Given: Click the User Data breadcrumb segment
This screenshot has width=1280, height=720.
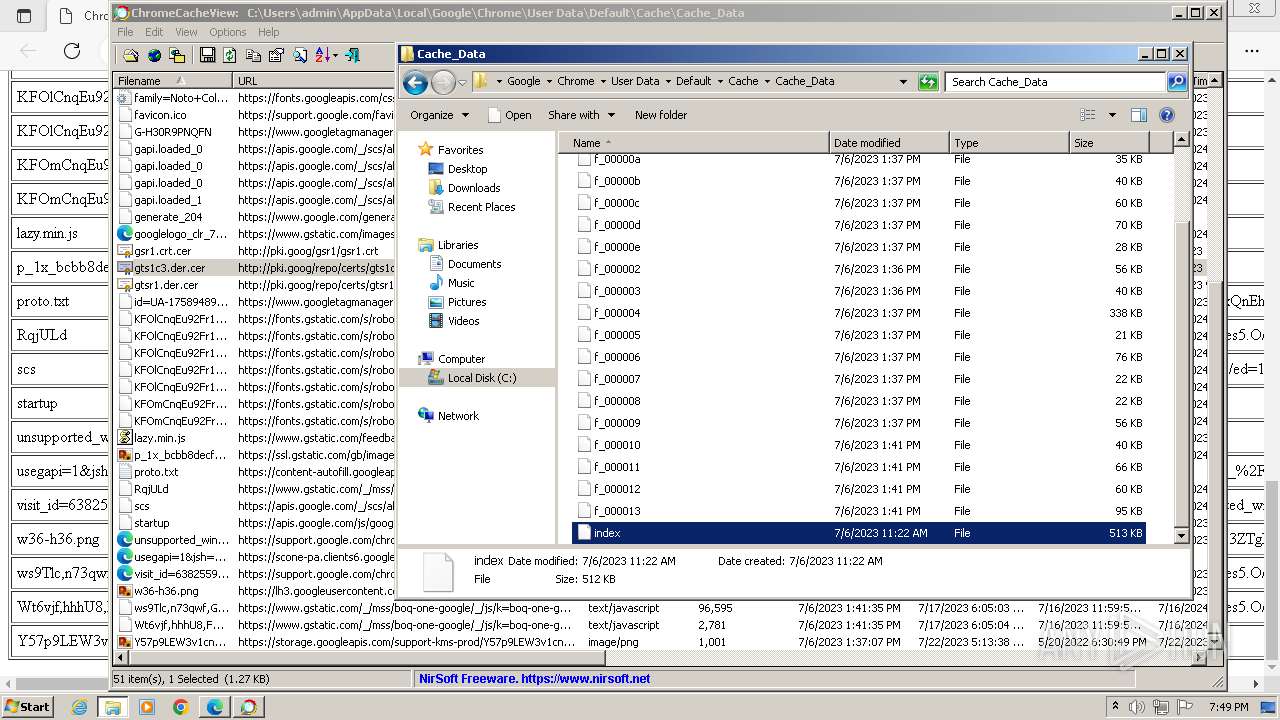Looking at the screenshot, I should pos(635,82).
